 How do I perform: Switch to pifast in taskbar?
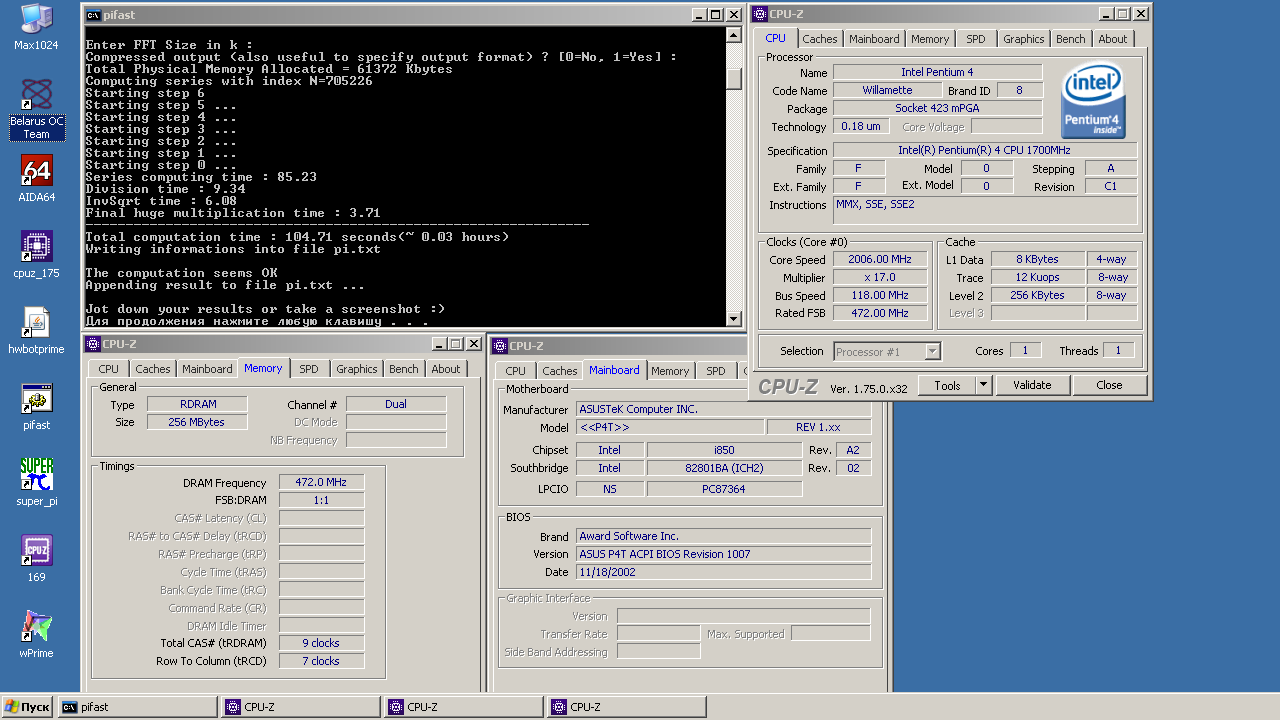[137, 707]
